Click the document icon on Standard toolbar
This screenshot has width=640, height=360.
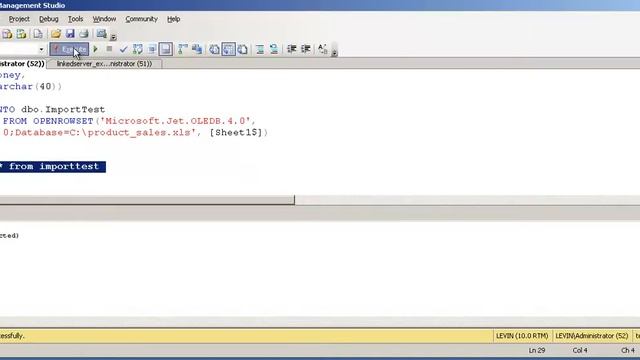(x=38, y=34)
